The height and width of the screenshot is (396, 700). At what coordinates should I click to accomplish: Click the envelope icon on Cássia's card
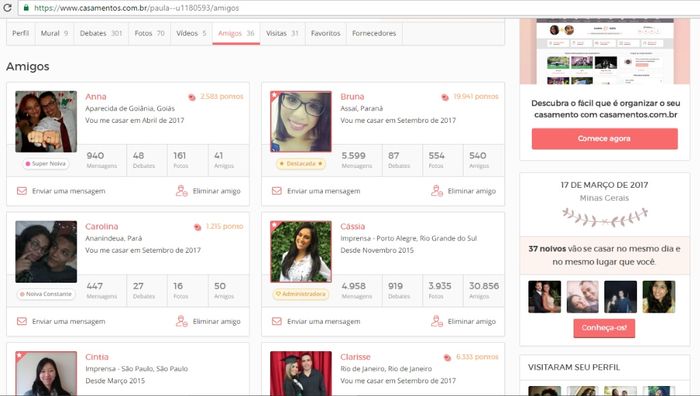click(277, 321)
